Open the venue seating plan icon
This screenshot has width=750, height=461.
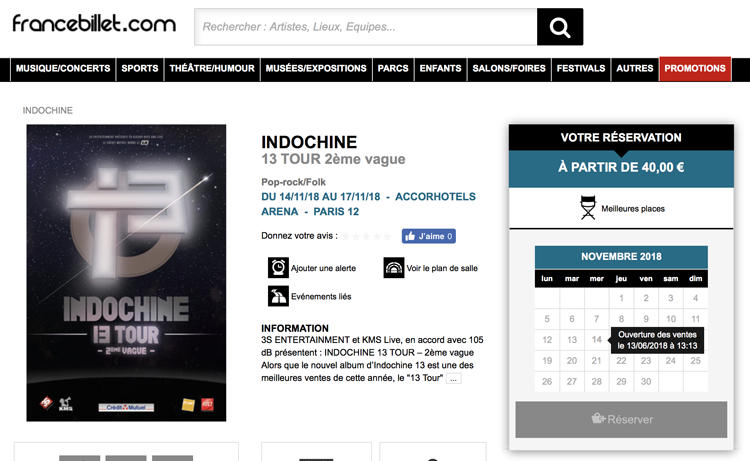click(x=394, y=268)
